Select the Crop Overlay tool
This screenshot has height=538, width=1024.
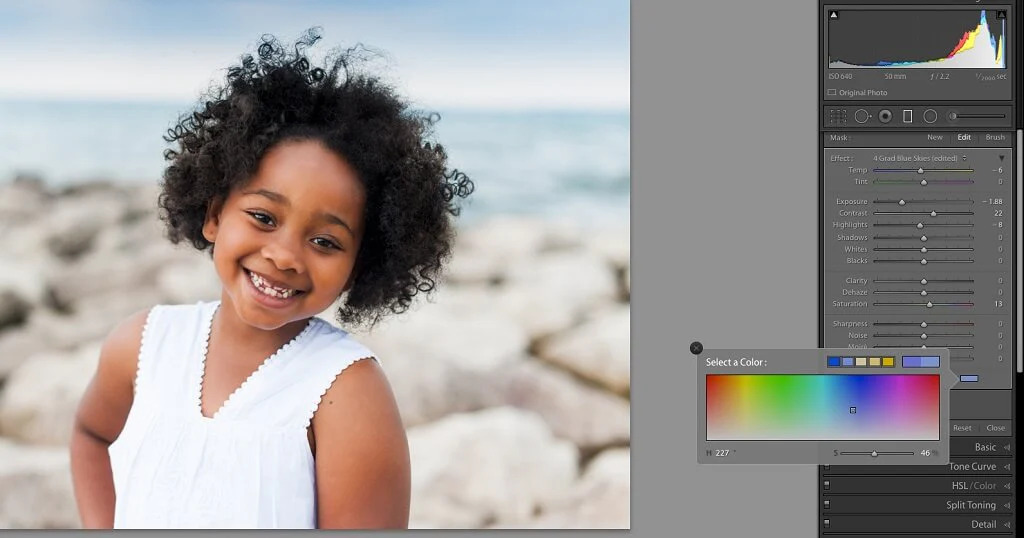(x=838, y=116)
